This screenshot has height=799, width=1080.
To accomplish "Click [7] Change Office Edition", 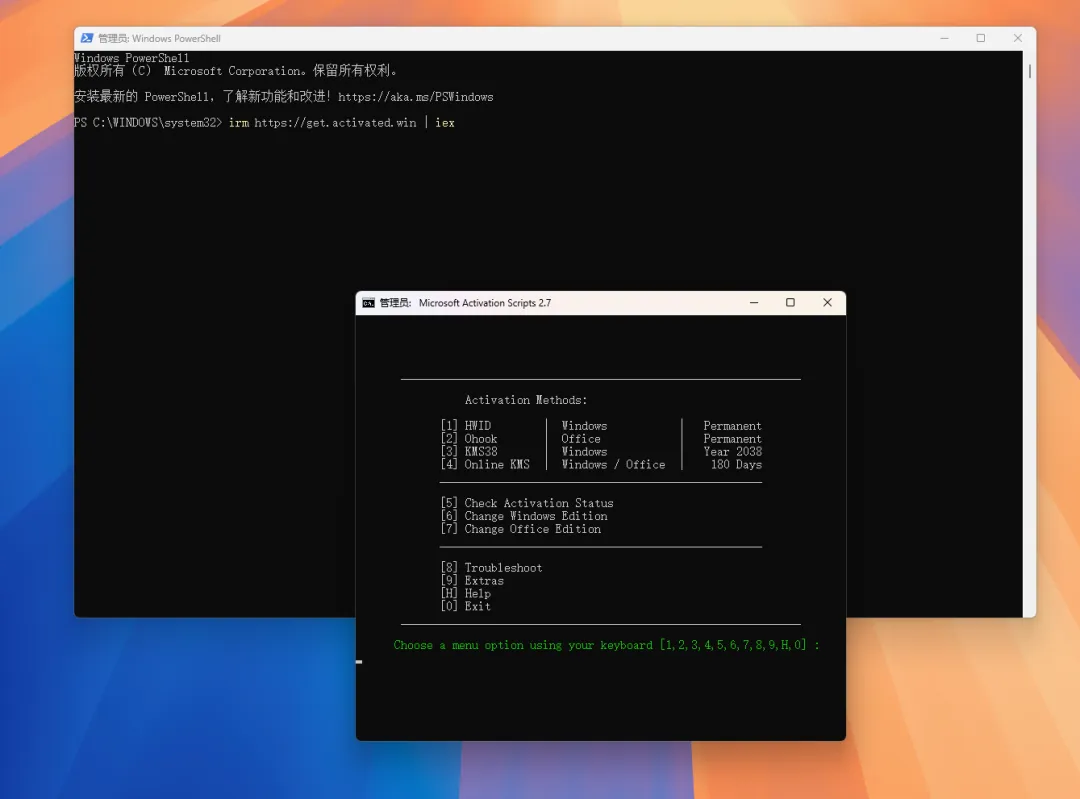I will [x=521, y=529].
